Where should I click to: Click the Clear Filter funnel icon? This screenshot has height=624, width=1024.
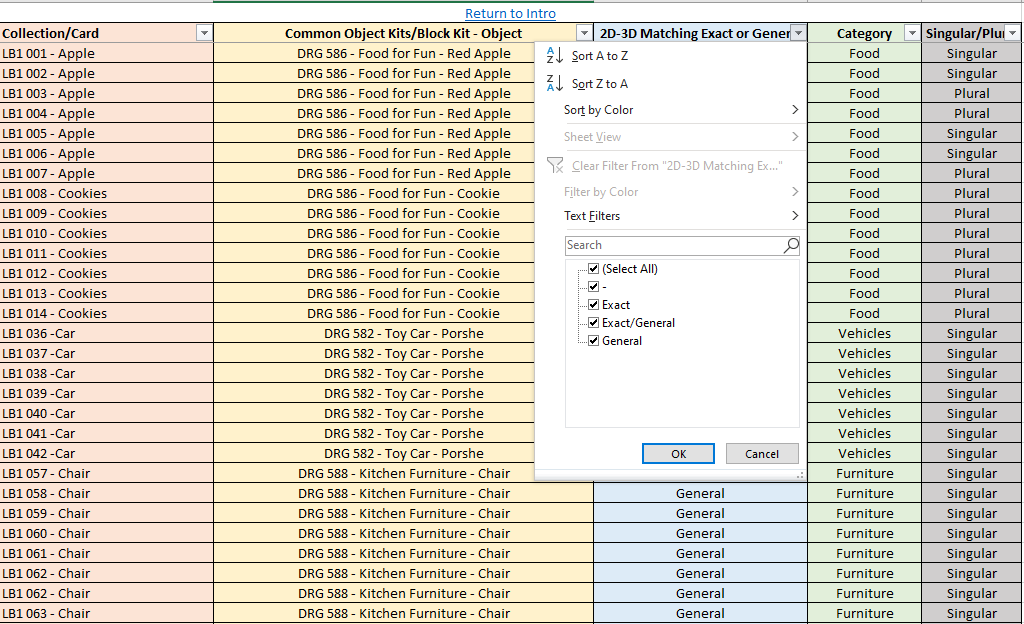click(555, 166)
